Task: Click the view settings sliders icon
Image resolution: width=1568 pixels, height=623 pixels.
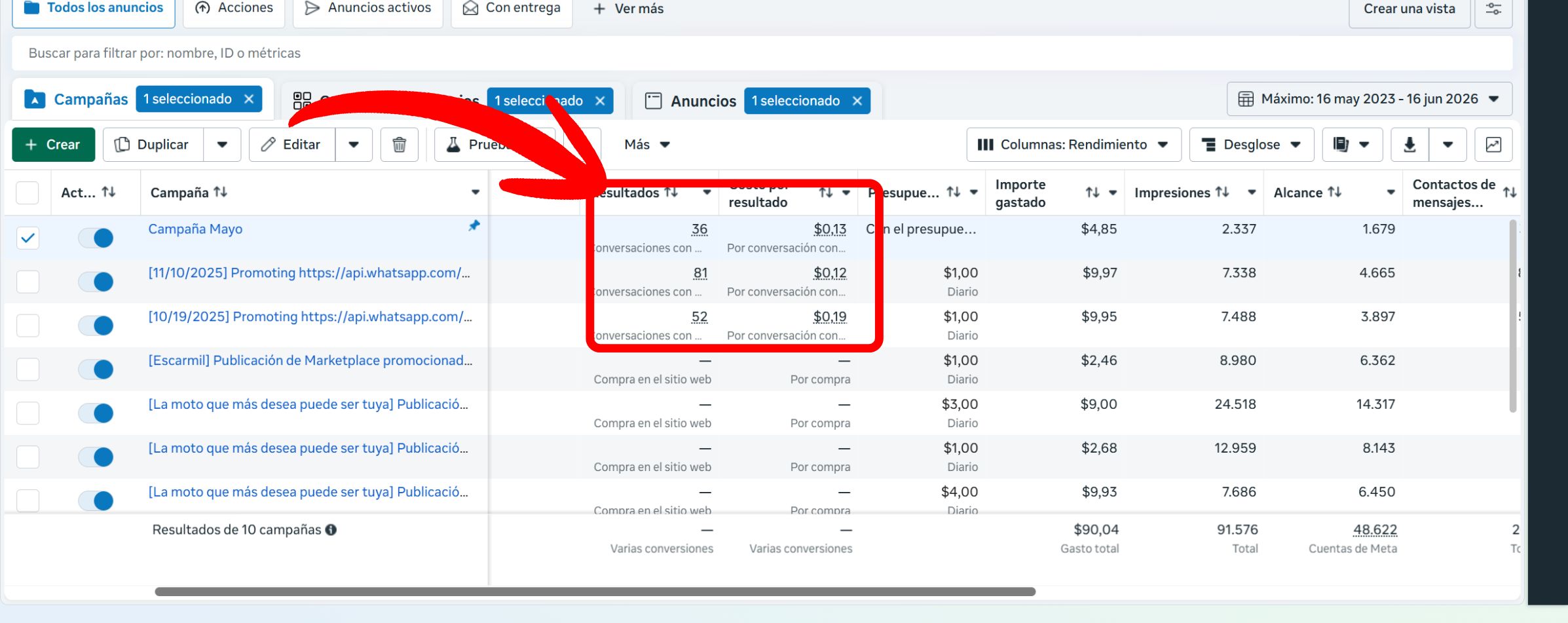Action: (1493, 9)
